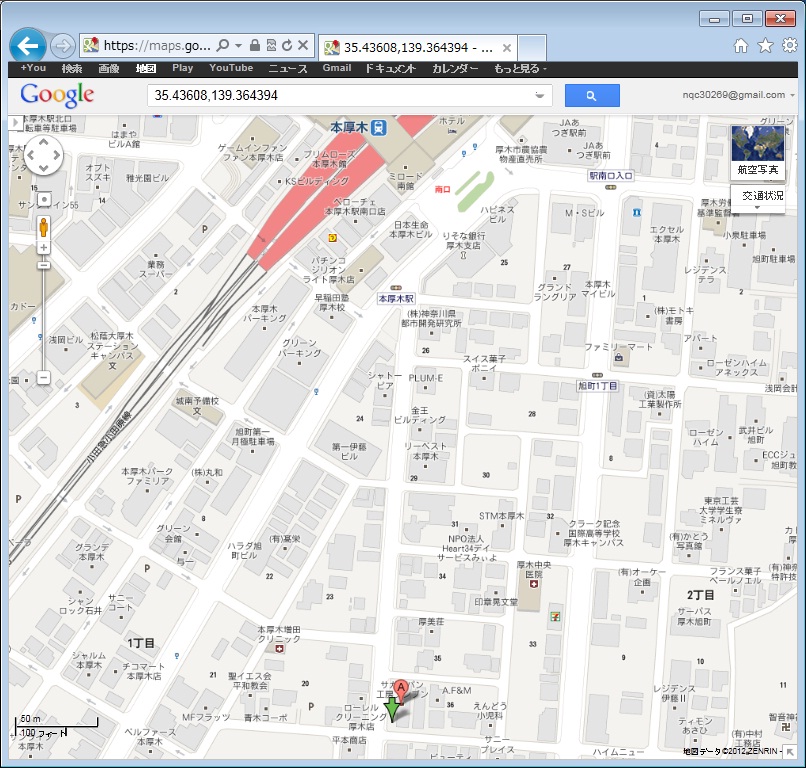The height and width of the screenshot is (768, 806).
Task: Click the グリーンパーキング label
Action: coord(300,348)
